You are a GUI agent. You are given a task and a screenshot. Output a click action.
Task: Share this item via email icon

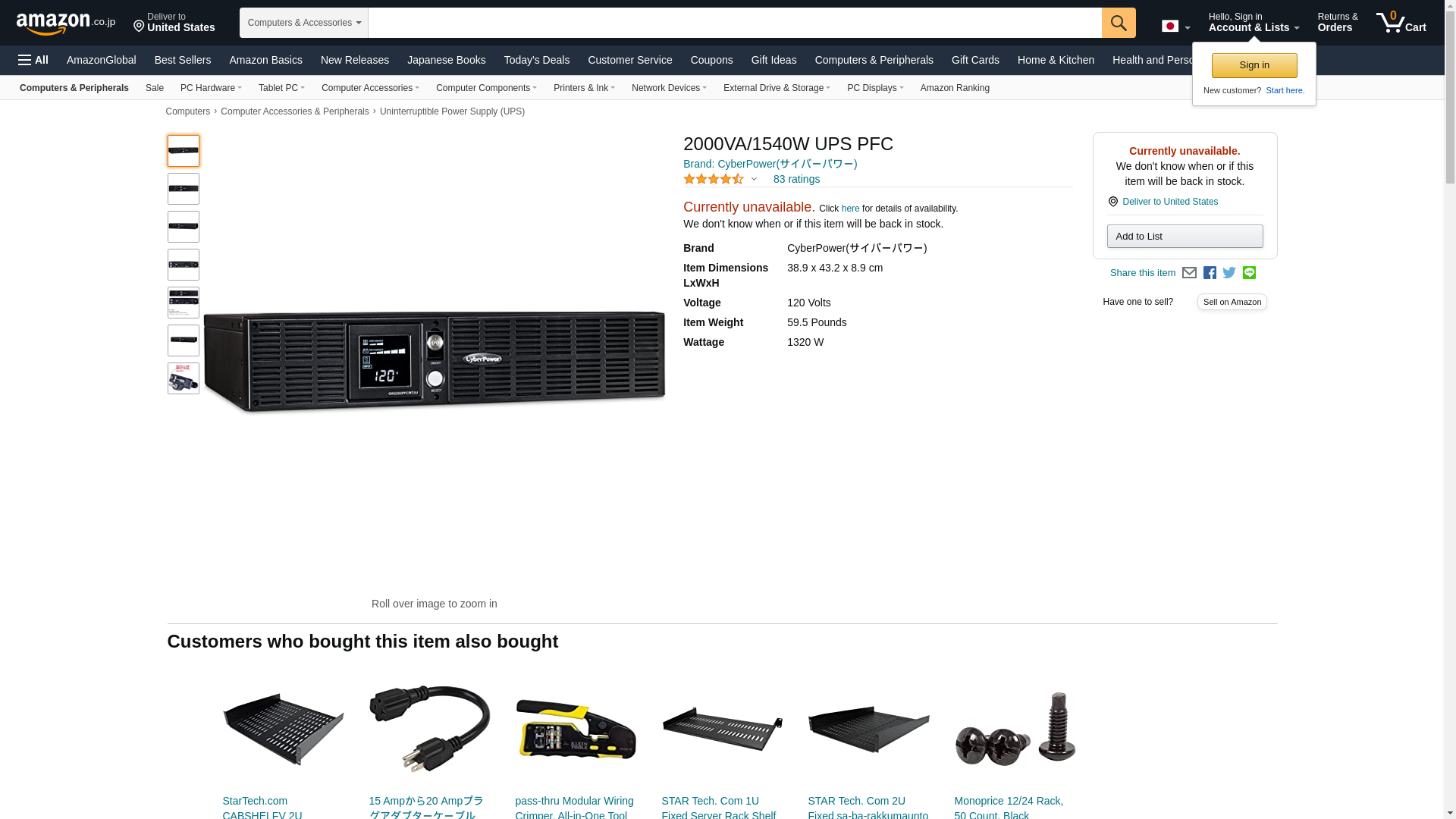coord(1189,273)
